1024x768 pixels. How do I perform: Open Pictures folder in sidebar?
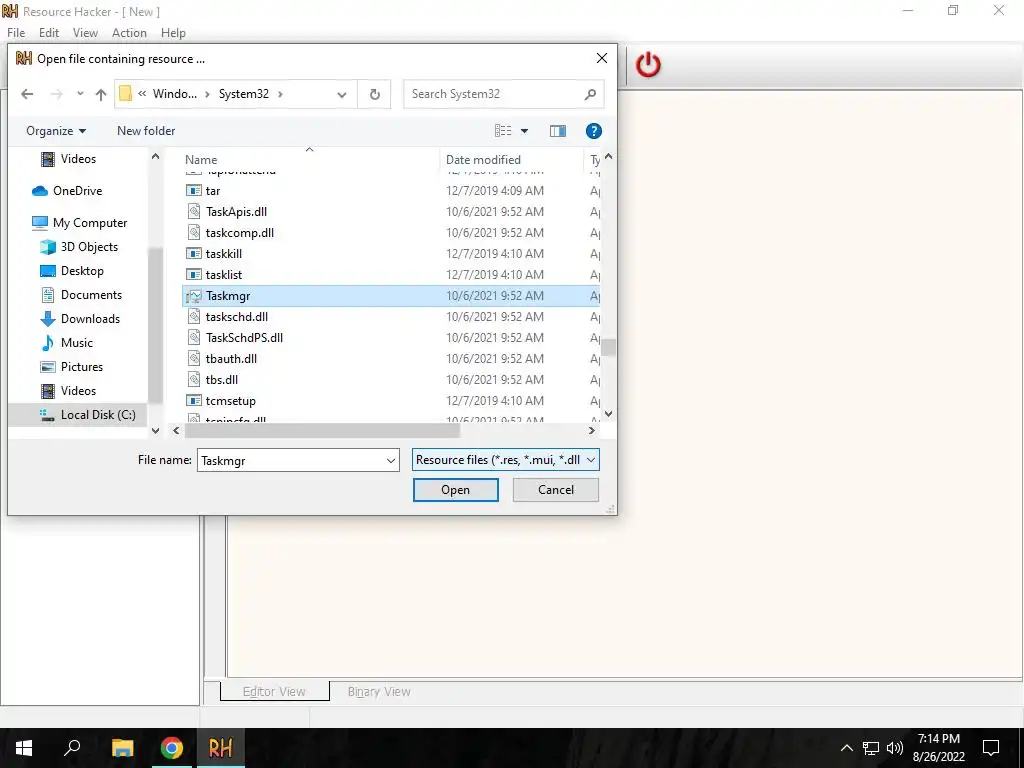pos(72,367)
